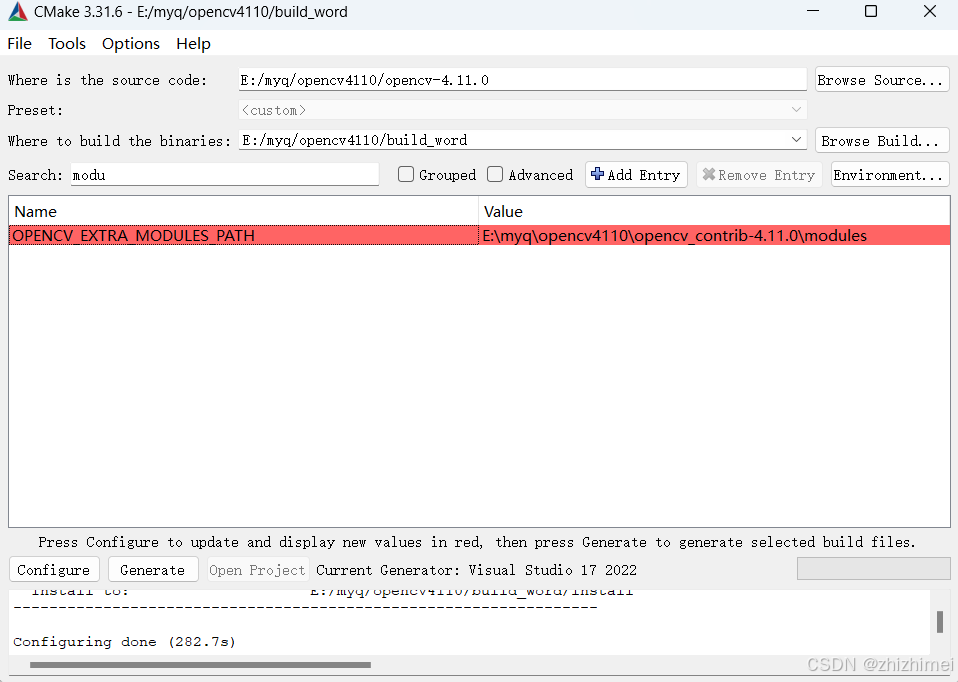958x682 pixels.
Task: Click Browse Build button
Action: 882,141
